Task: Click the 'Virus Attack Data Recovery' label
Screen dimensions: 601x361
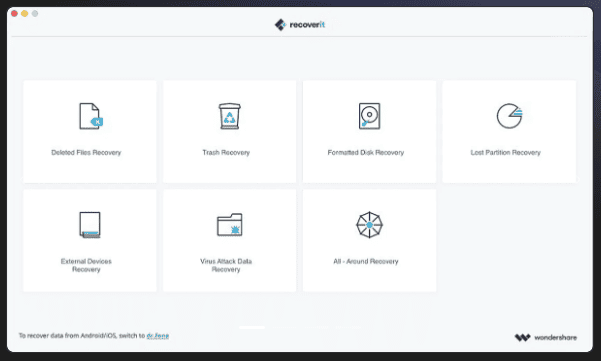Action: [x=226, y=265]
